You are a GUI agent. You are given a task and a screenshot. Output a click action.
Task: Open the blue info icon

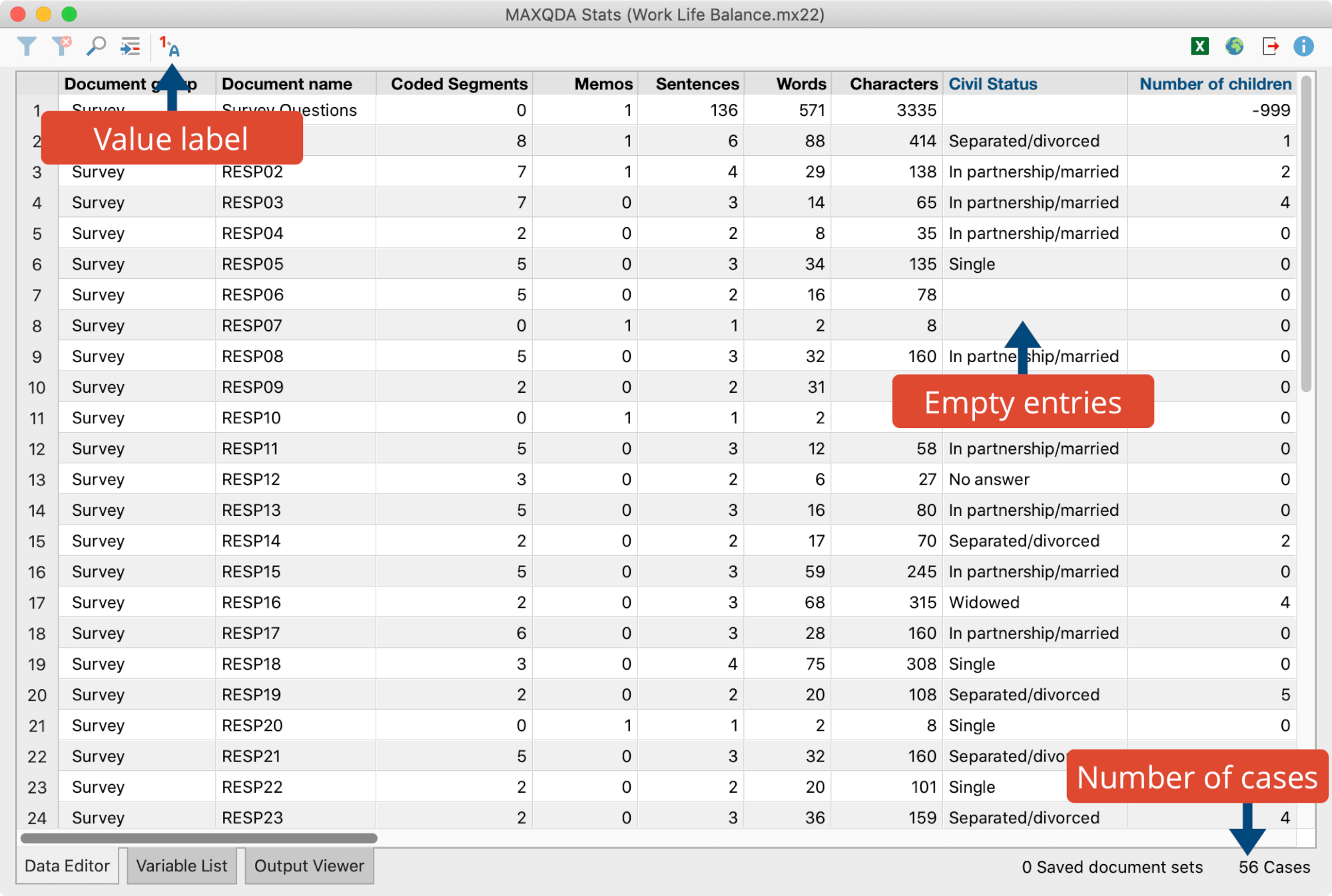pyautogui.click(x=1303, y=46)
